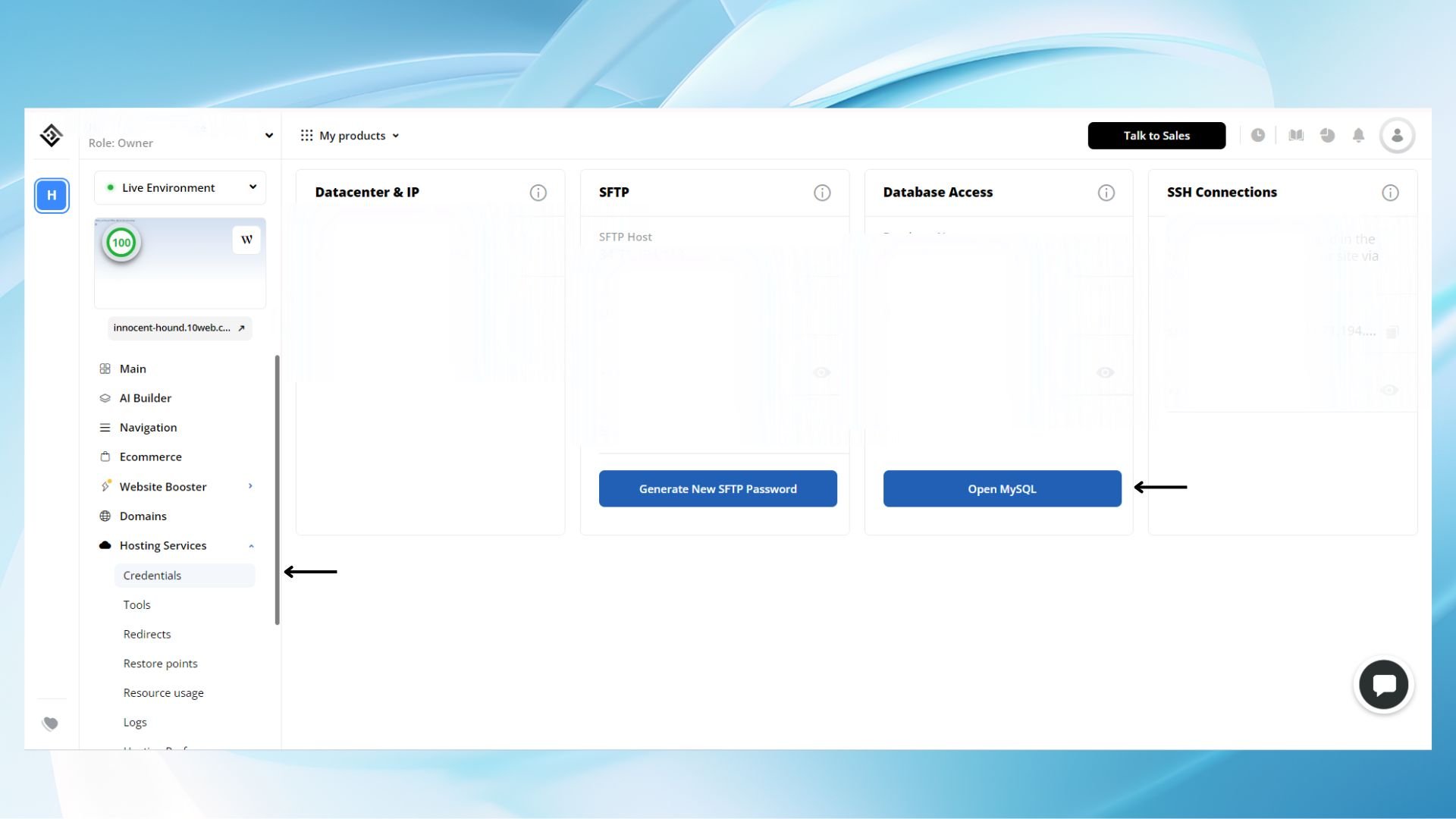Open the user profile avatar
Viewport: 1456px width, 819px height.
tap(1397, 136)
